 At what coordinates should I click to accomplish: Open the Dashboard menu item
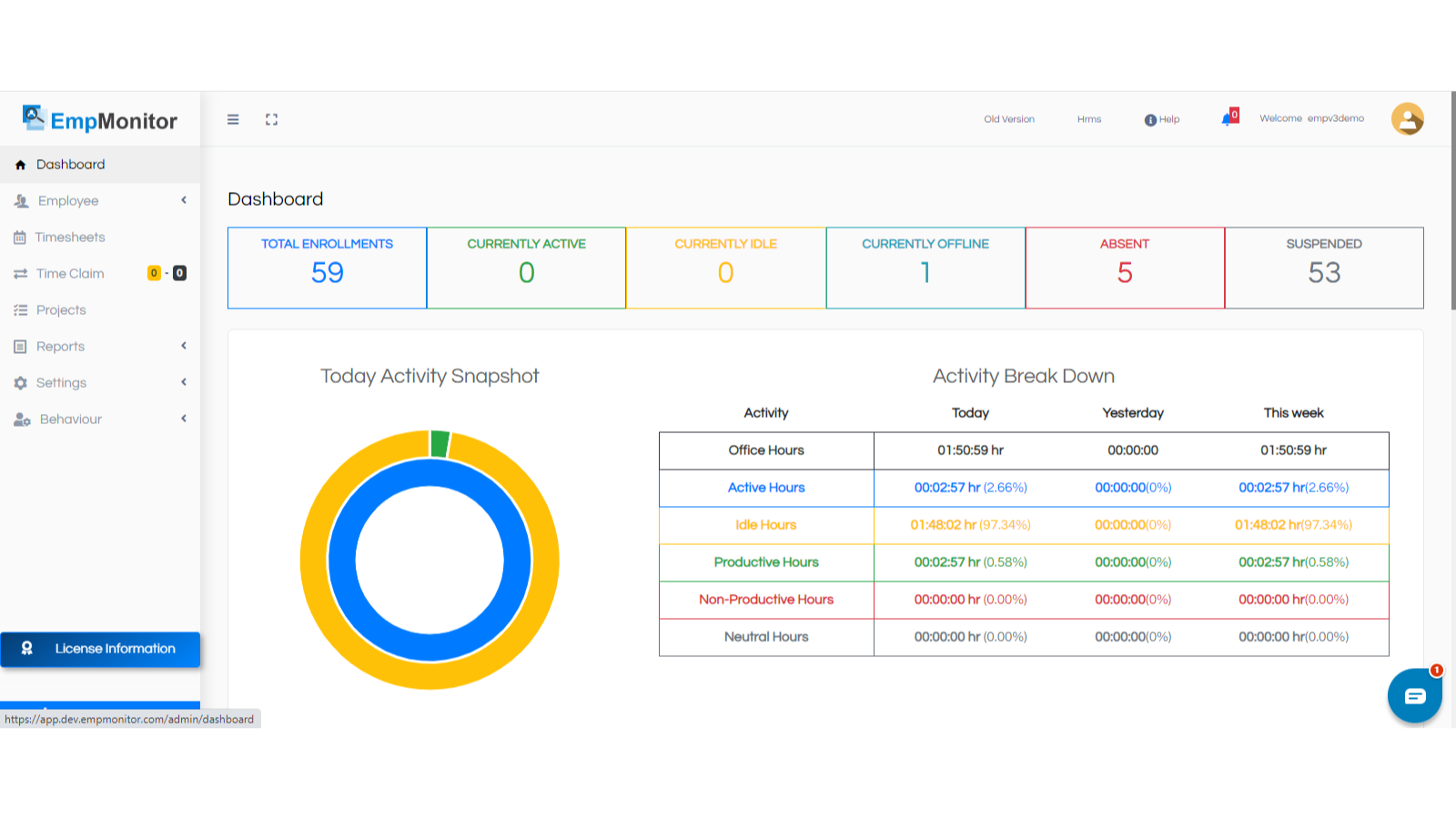[x=100, y=165]
